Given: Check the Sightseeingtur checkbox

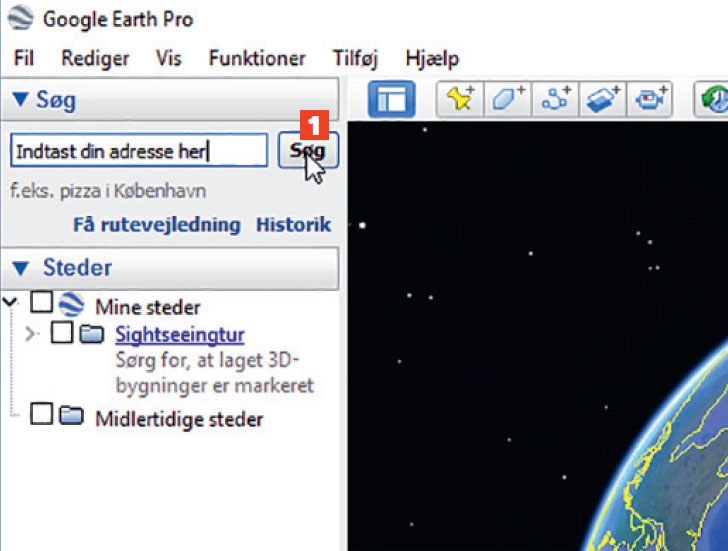Looking at the screenshot, I should (62, 332).
